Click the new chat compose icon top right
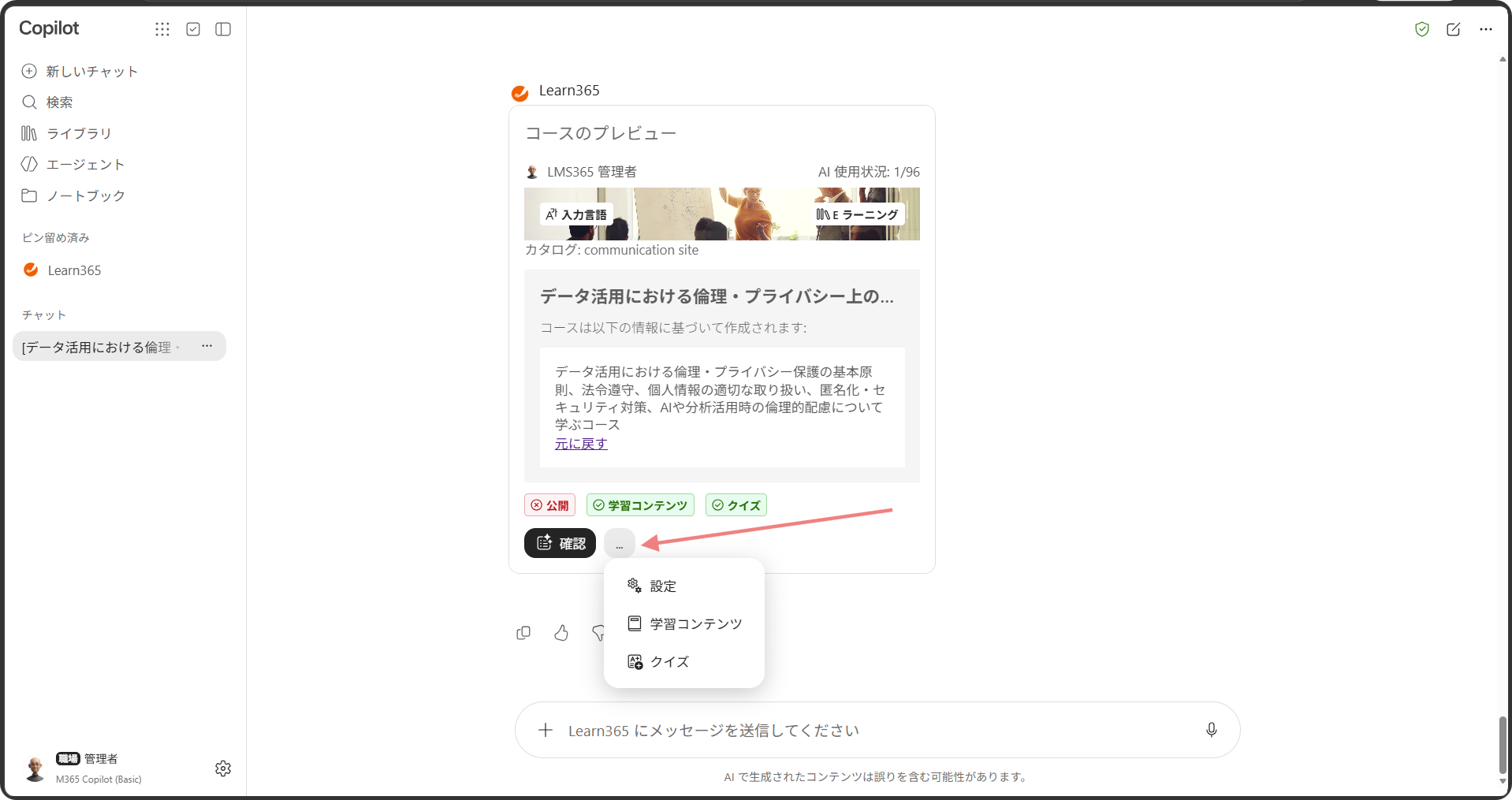Viewport: 1512px width, 800px height. pyautogui.click(x=1454, y=29)
